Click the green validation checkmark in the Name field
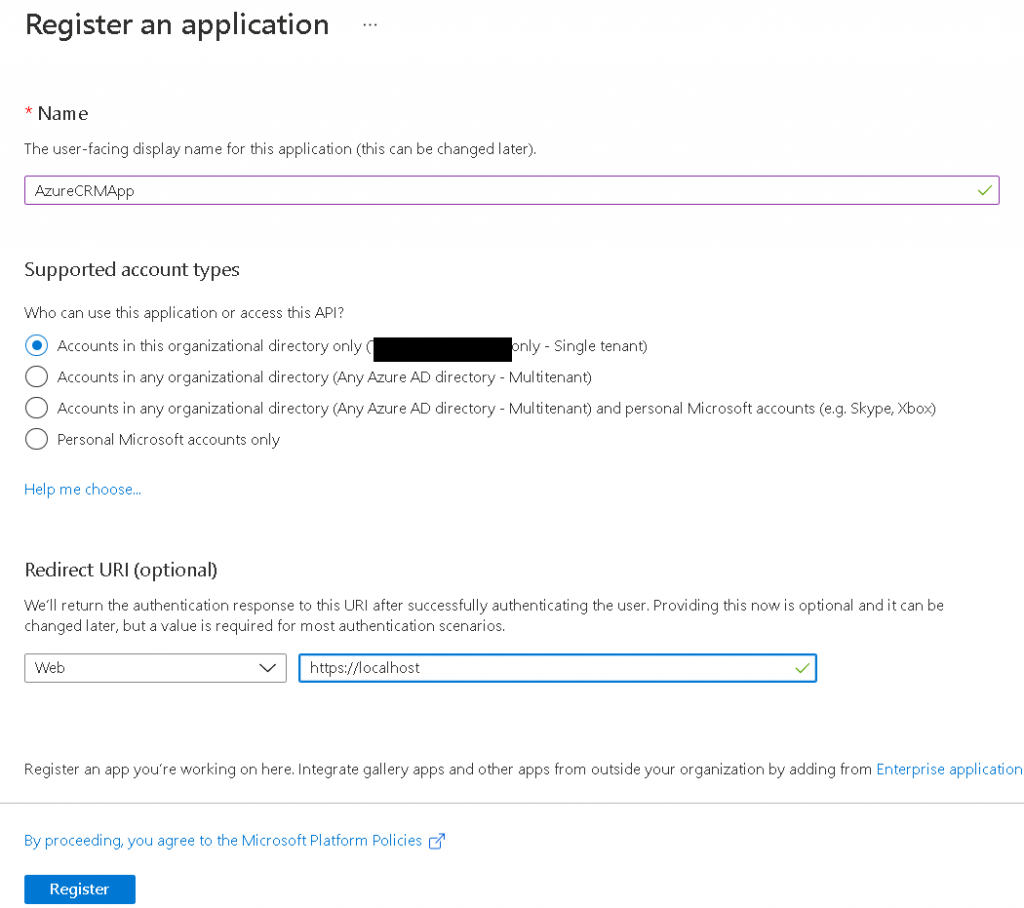The height and width of the screenshot is (908, 1024). pos(984,190)
